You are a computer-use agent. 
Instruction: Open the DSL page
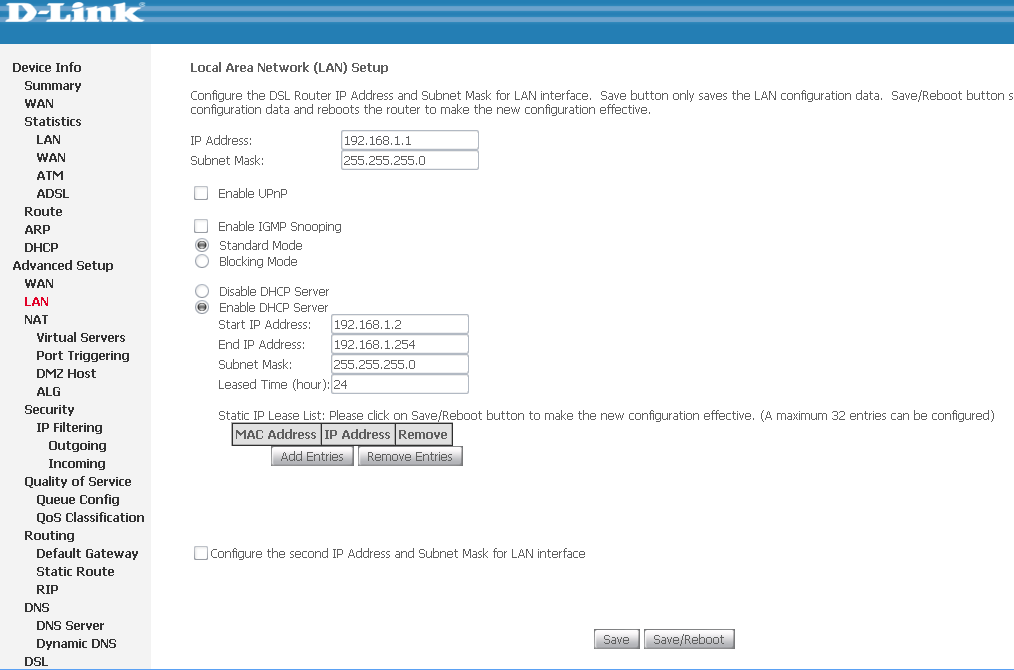coord(36,662)
